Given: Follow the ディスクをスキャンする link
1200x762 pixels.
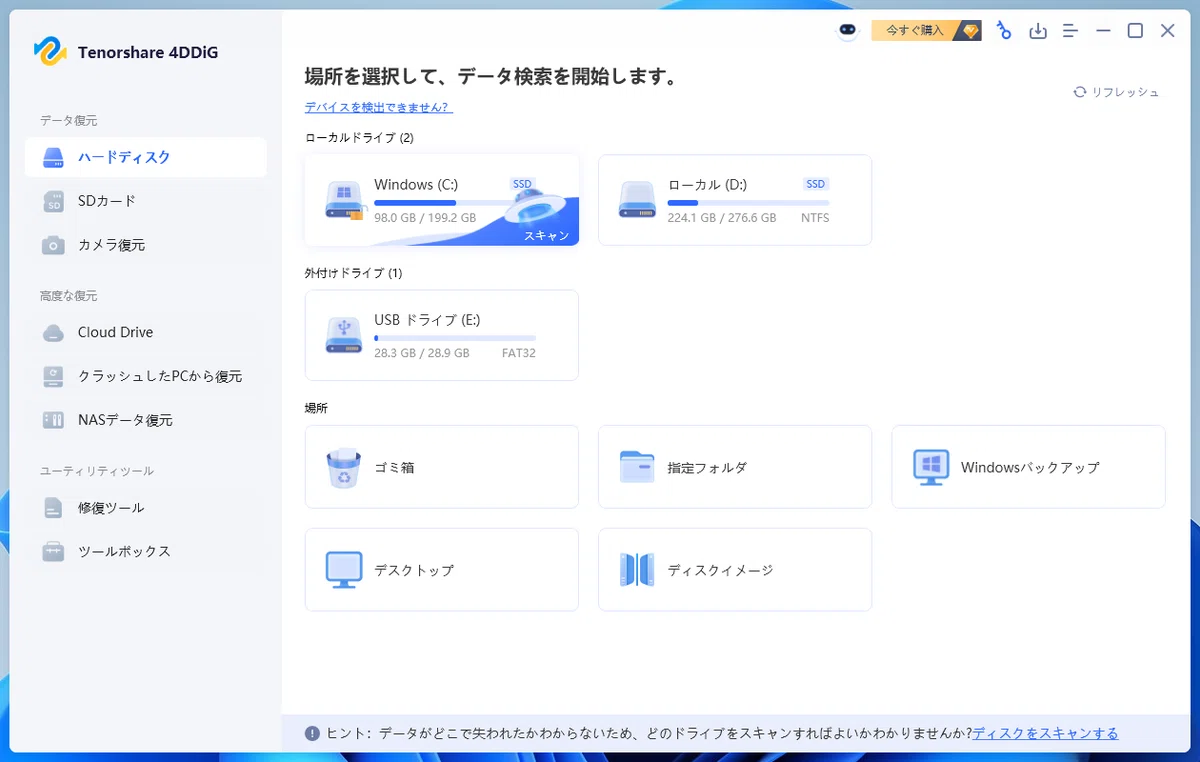Looking at the screenshot, I should pyautogui.click(x=1045, y=734).
